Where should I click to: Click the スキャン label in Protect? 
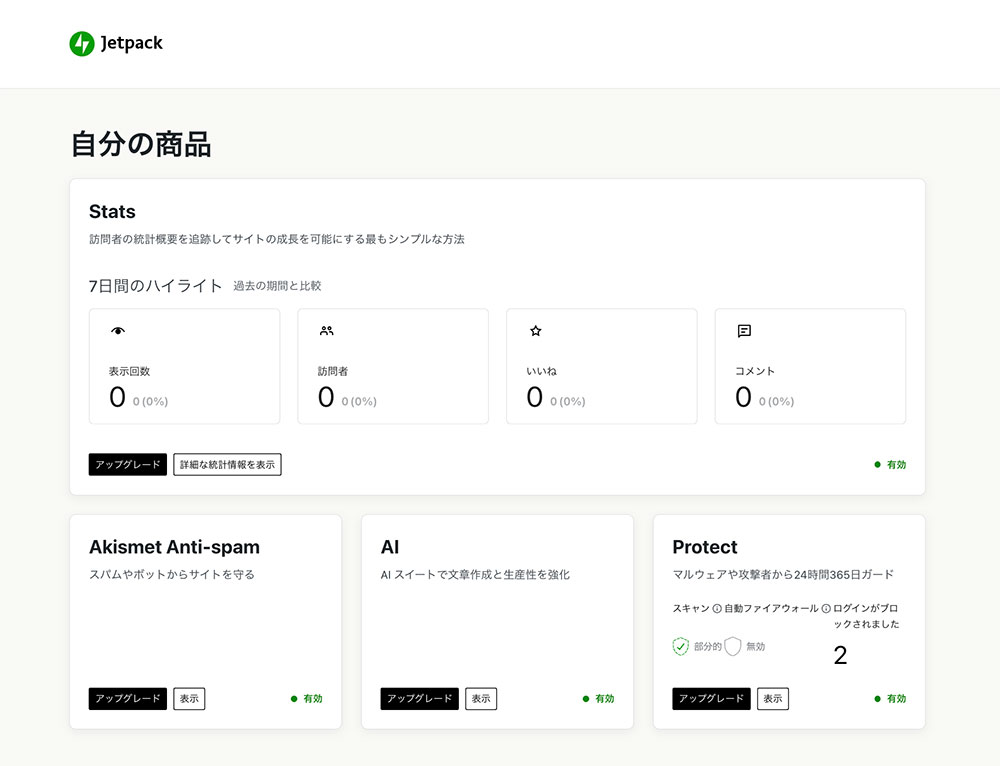tap(691, 608)
